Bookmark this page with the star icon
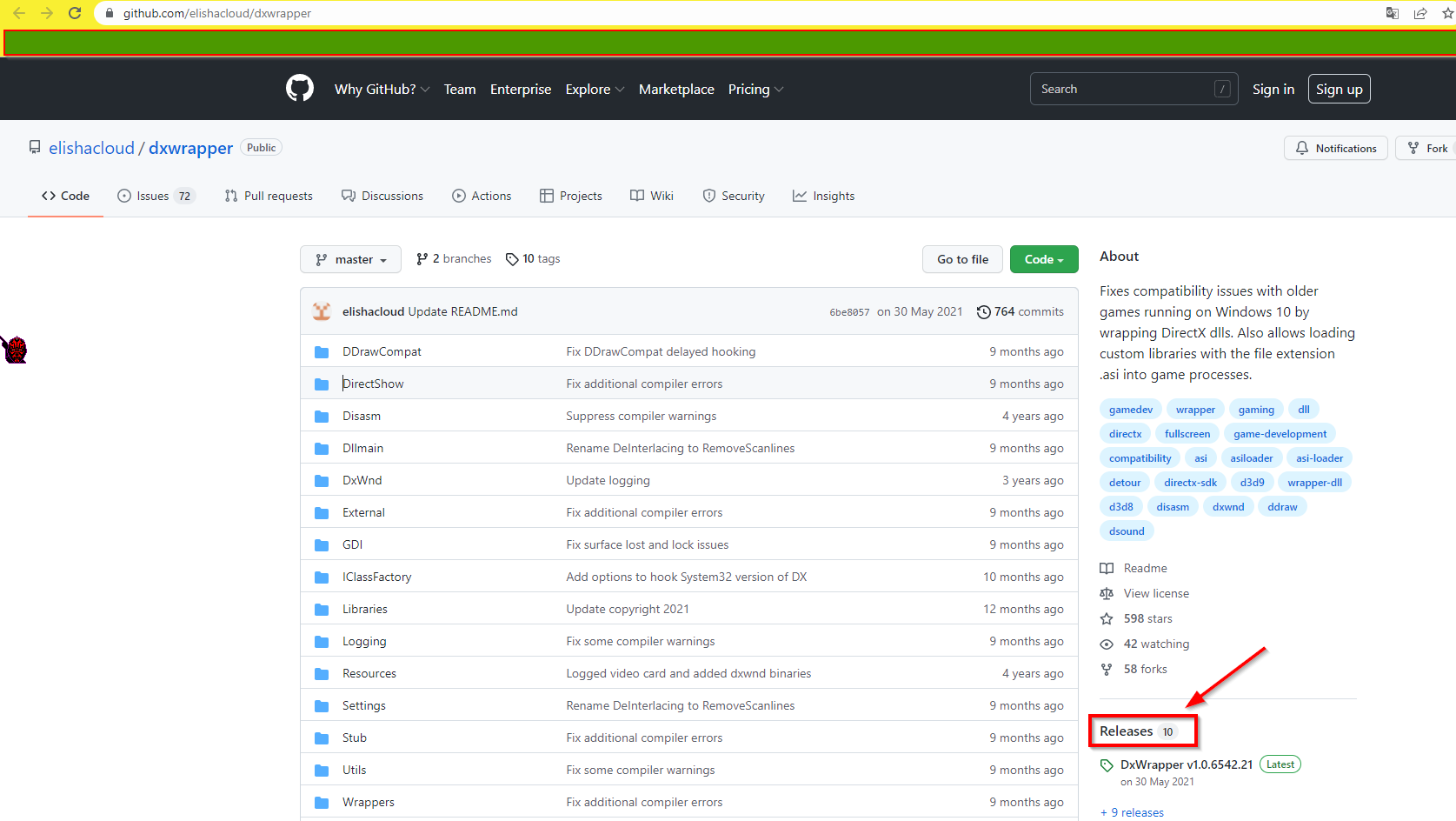Viewport: 1456px width, 821px height. click(1448, 13)
